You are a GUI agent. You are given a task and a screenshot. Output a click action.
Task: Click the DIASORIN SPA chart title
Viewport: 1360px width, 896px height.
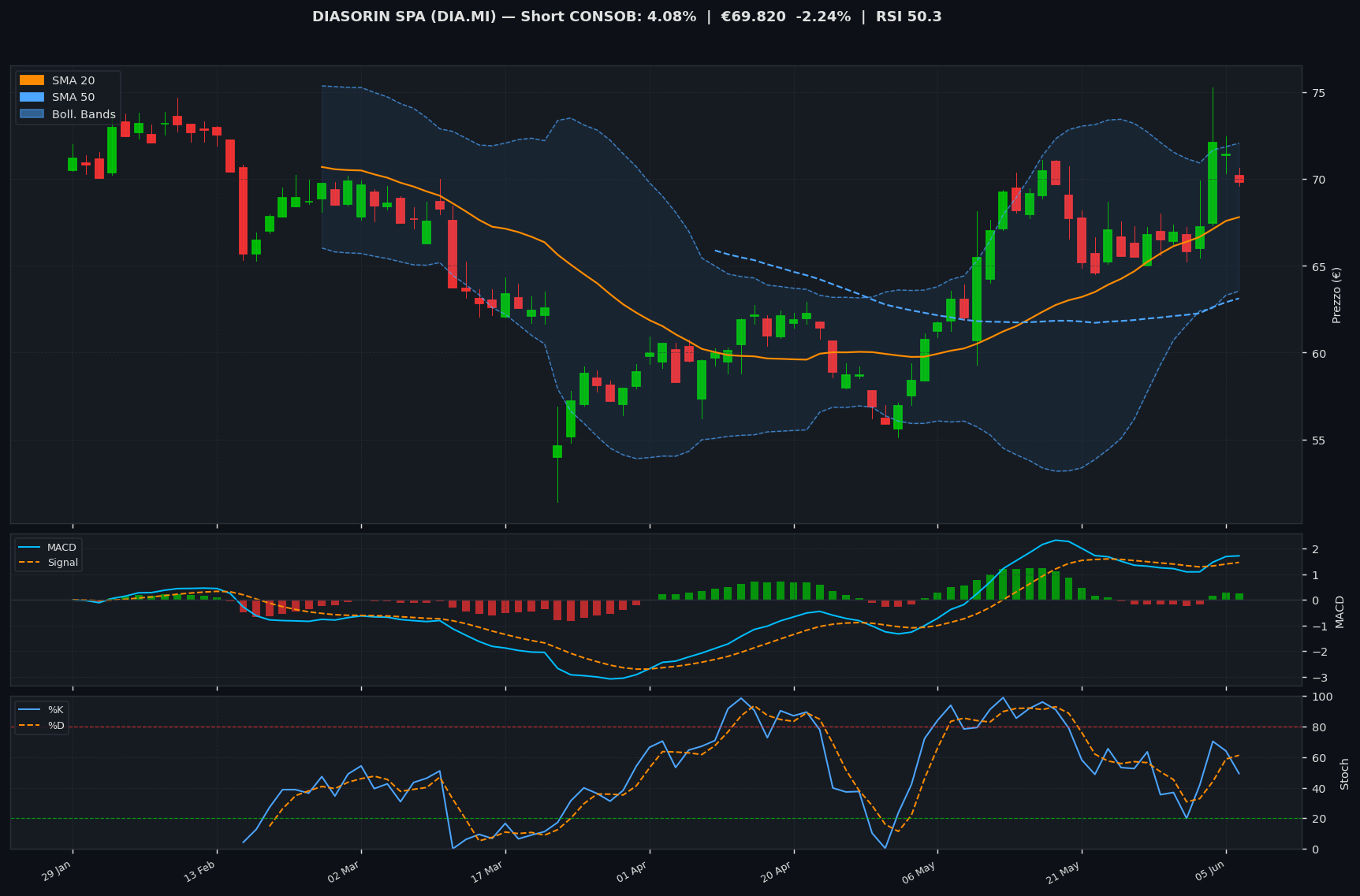(x=627, y=17)
